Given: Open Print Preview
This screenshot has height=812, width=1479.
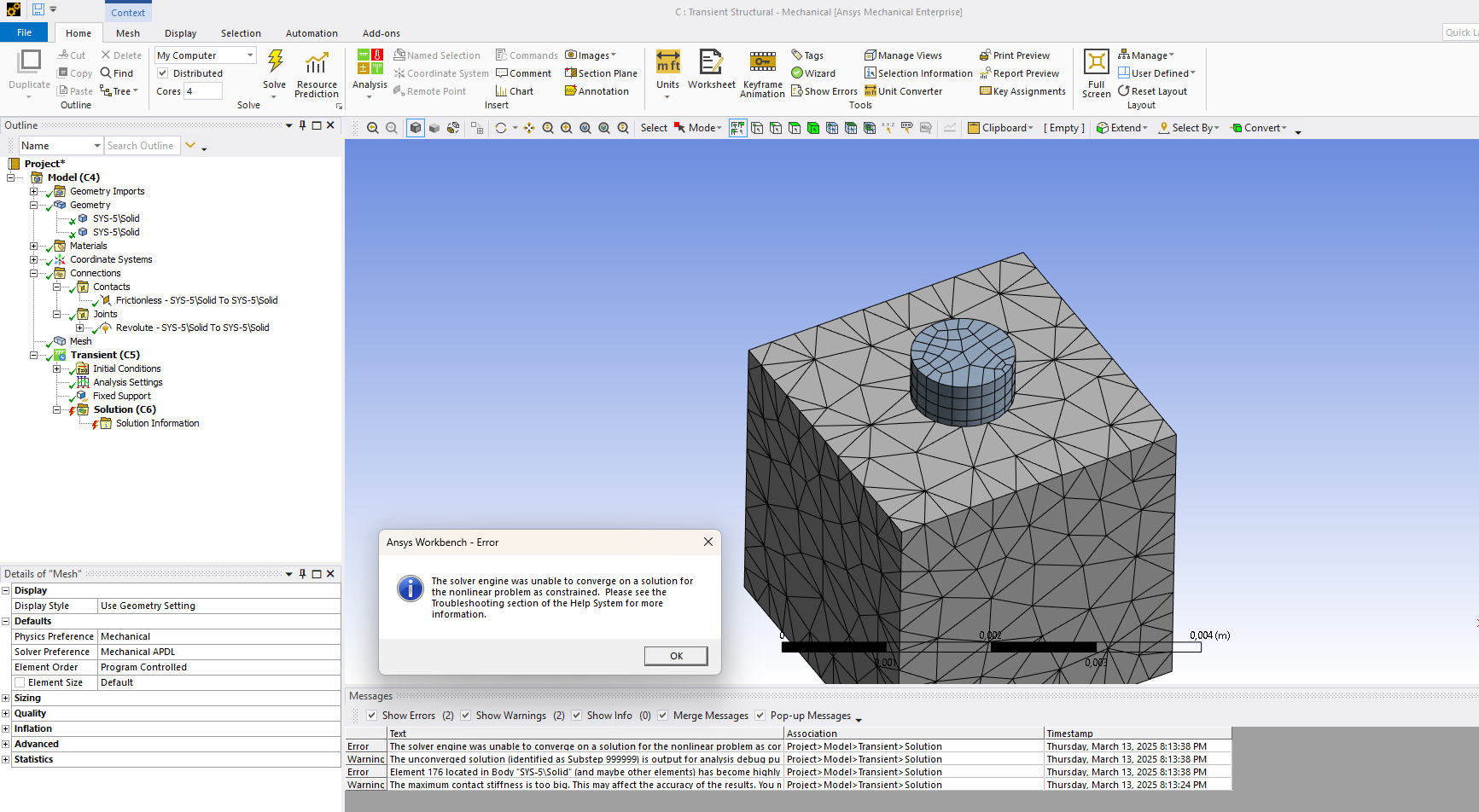Looking at the screenshot, I should [x=1015, y=55].
